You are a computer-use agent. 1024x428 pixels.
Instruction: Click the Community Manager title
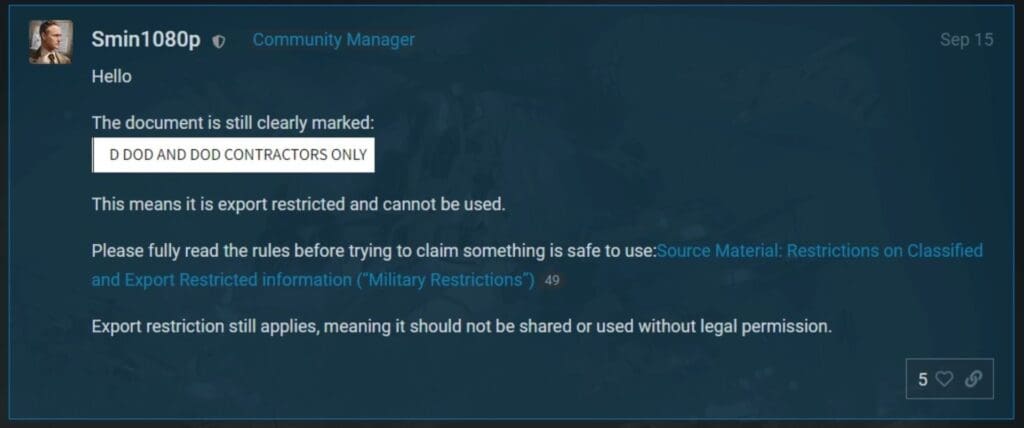tap(333, 40)
